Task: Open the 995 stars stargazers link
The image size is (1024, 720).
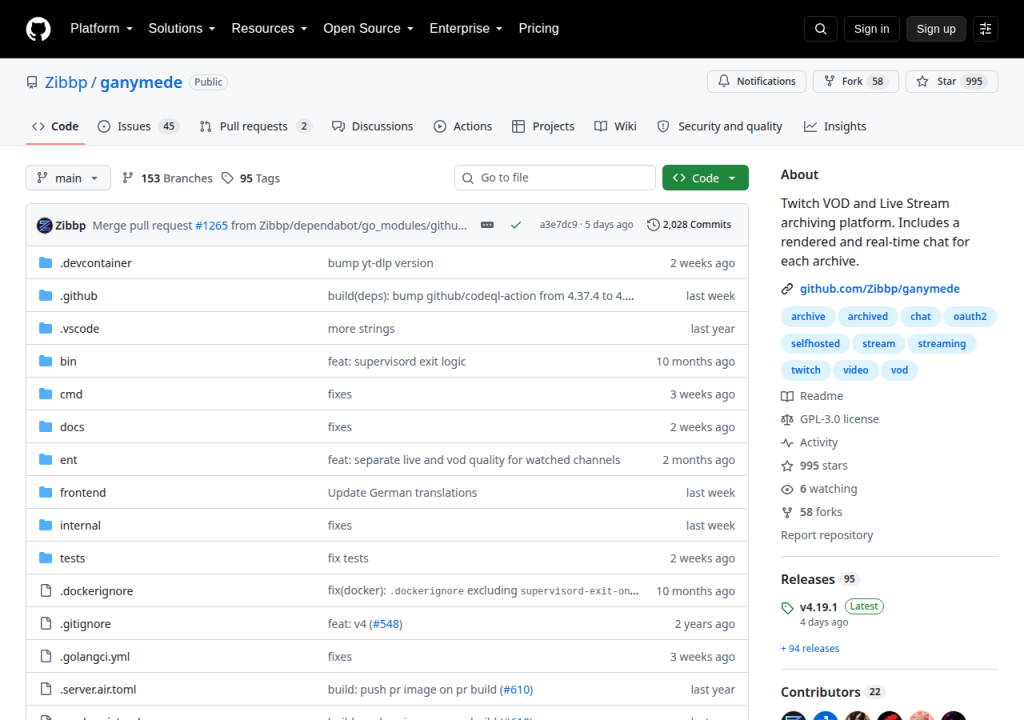Action: pos(814,466)
